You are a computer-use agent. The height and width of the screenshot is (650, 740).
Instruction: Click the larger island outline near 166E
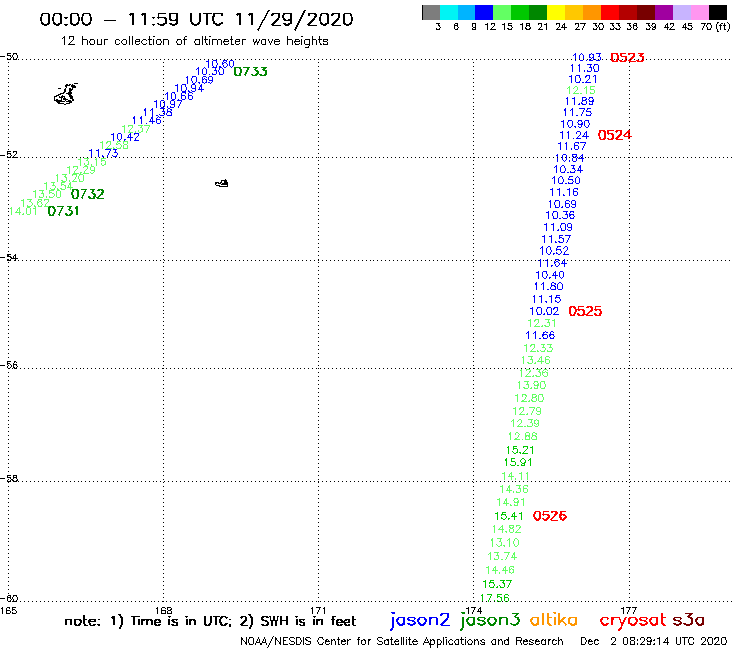coord(66,94)
